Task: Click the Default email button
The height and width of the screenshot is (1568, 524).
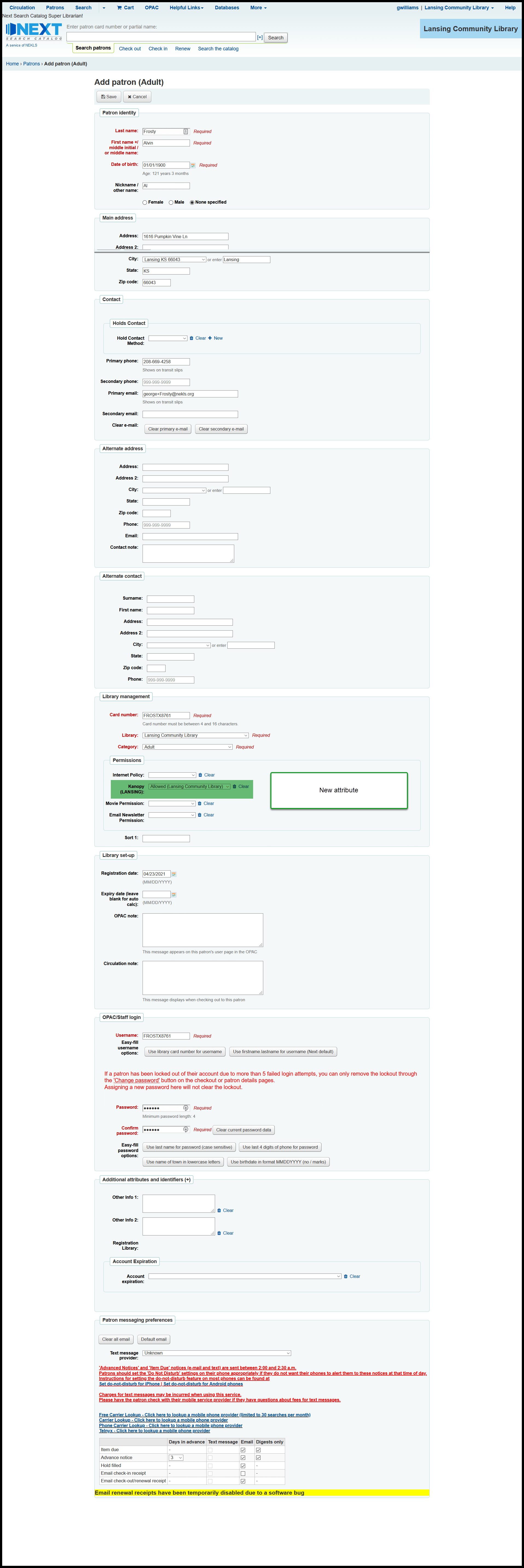Action: point(153,1339)
